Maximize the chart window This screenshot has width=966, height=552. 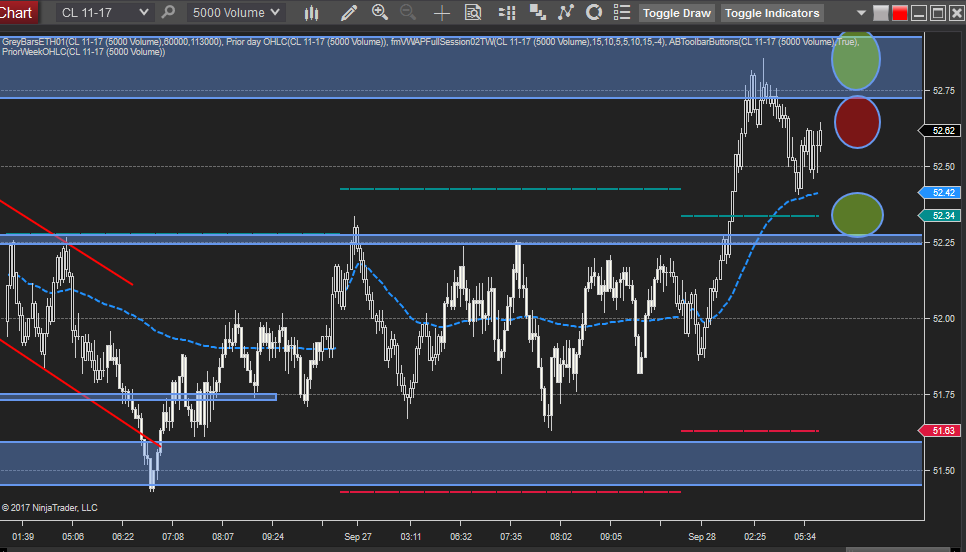click(938, 13)
